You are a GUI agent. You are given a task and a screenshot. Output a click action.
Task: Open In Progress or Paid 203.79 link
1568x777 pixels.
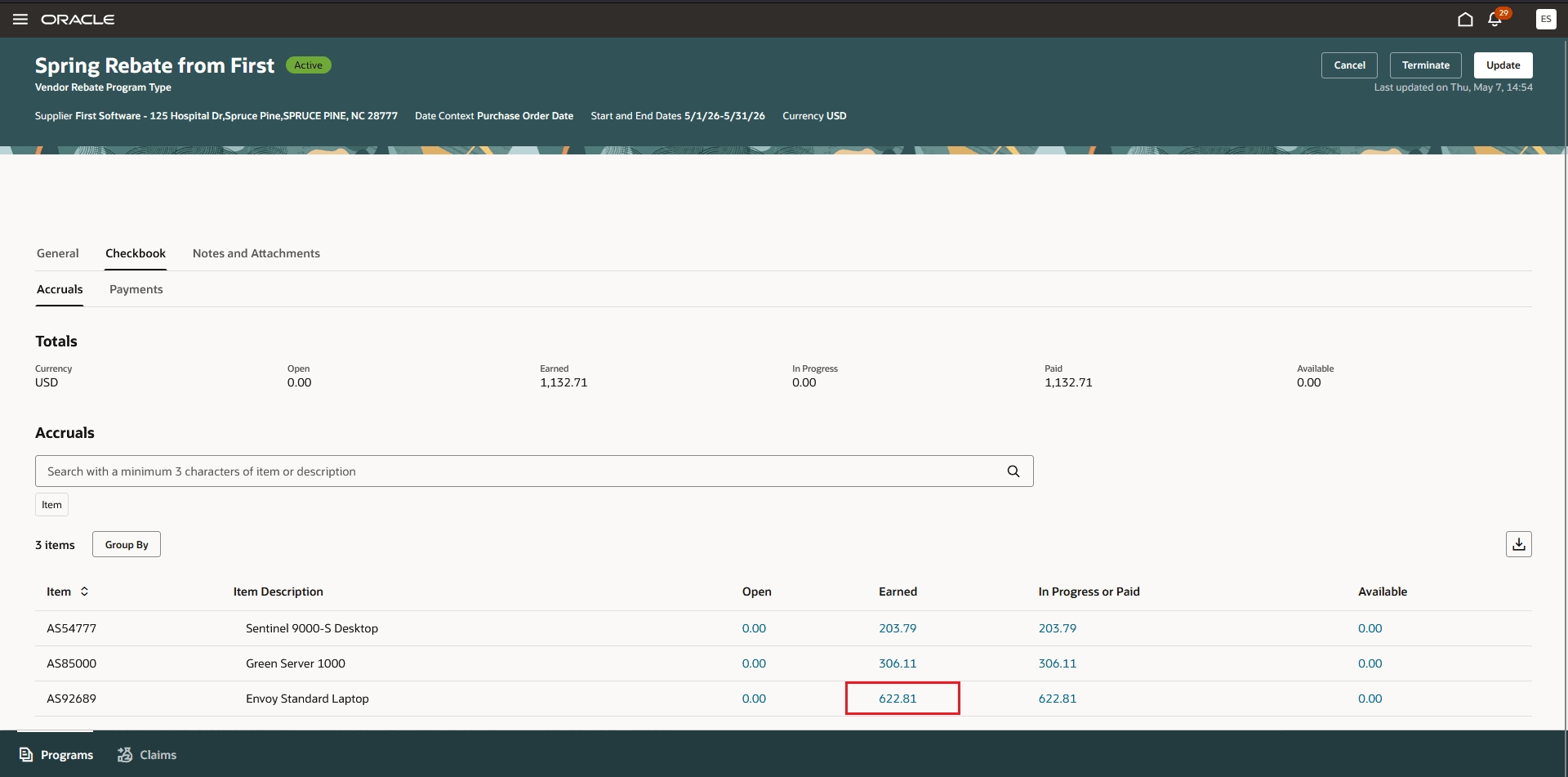(x=1058, y=628)
